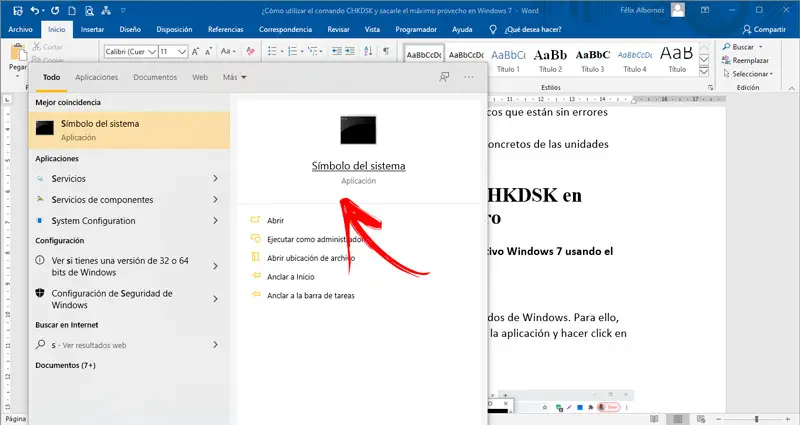
Task: Collapse the ribbon with the up chevron
Action: (x=791, y=88)
